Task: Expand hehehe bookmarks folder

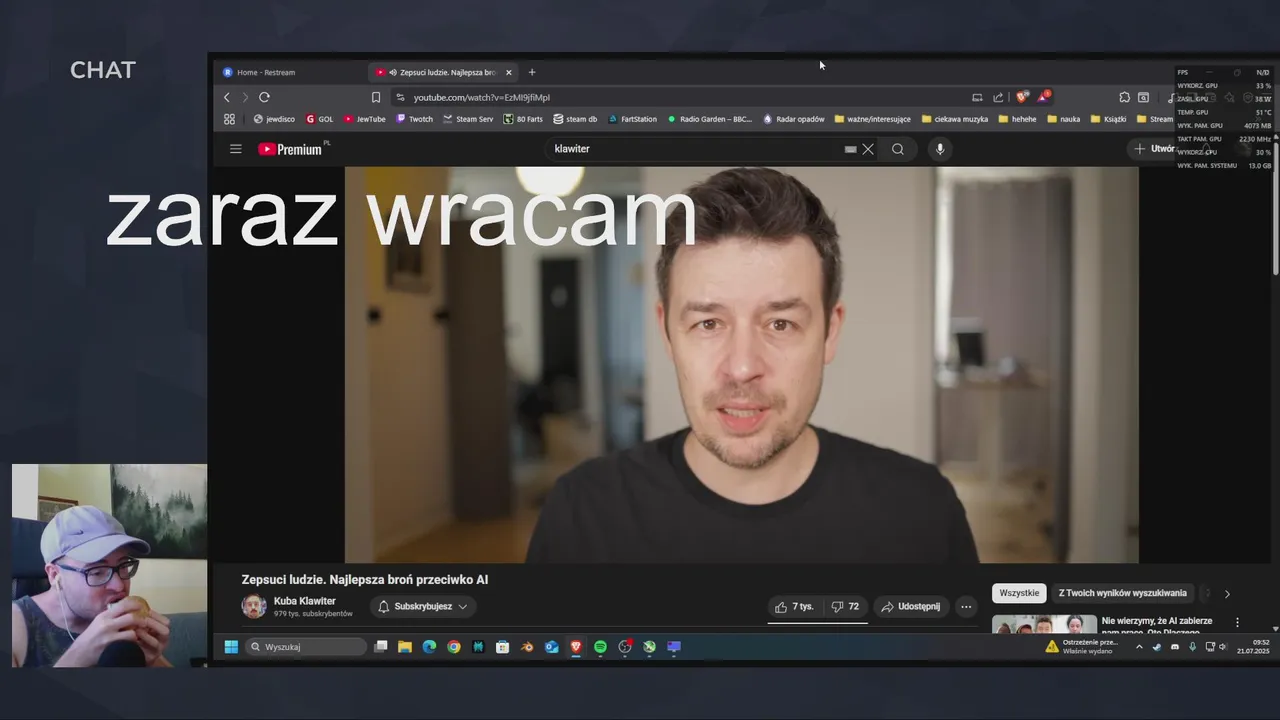Action: pos(1017,119)
